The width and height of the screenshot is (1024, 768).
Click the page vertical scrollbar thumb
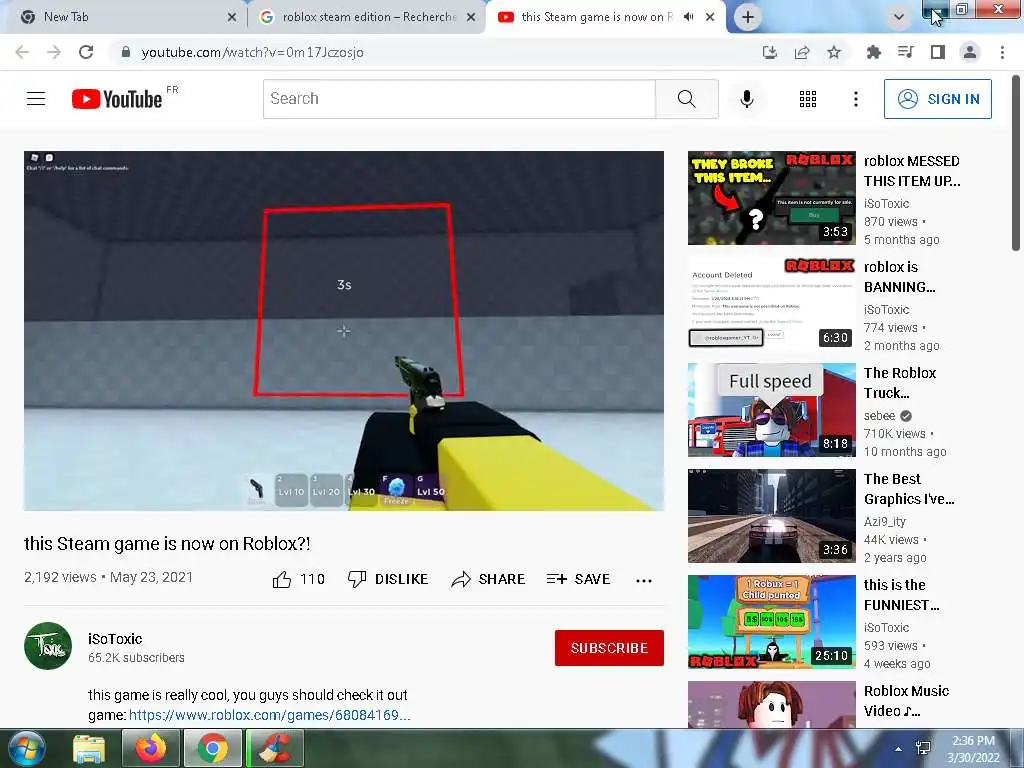[1016, 162]
